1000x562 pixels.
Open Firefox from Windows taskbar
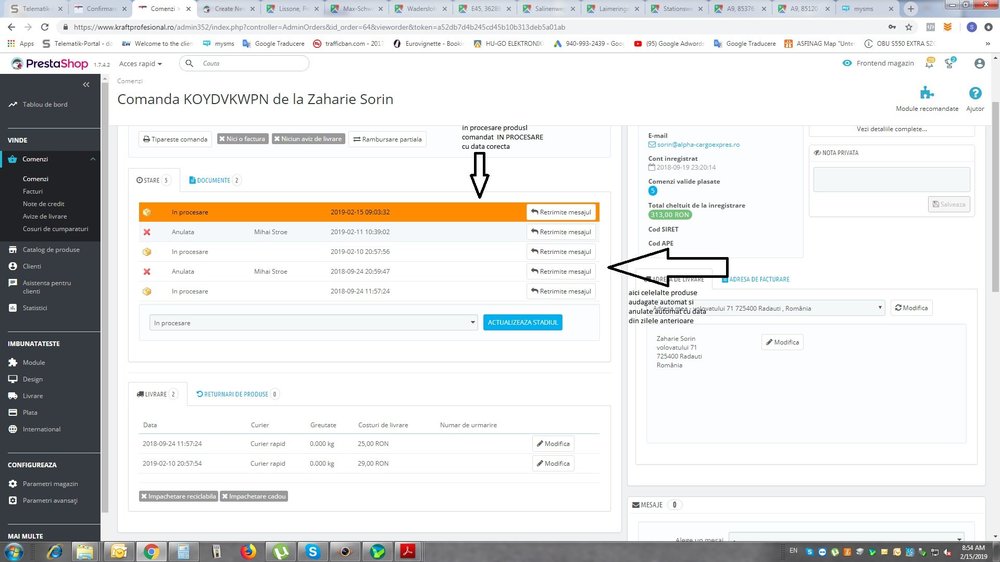click(x=248, y=551)
